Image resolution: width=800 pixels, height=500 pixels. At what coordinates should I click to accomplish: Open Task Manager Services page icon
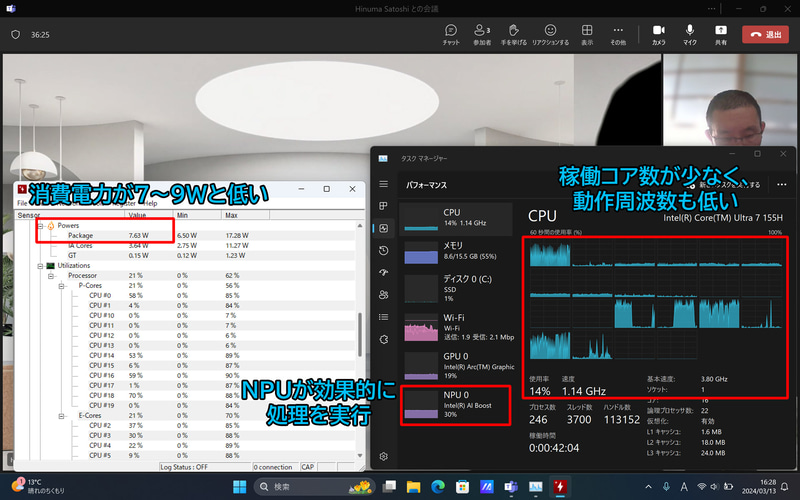384,339
